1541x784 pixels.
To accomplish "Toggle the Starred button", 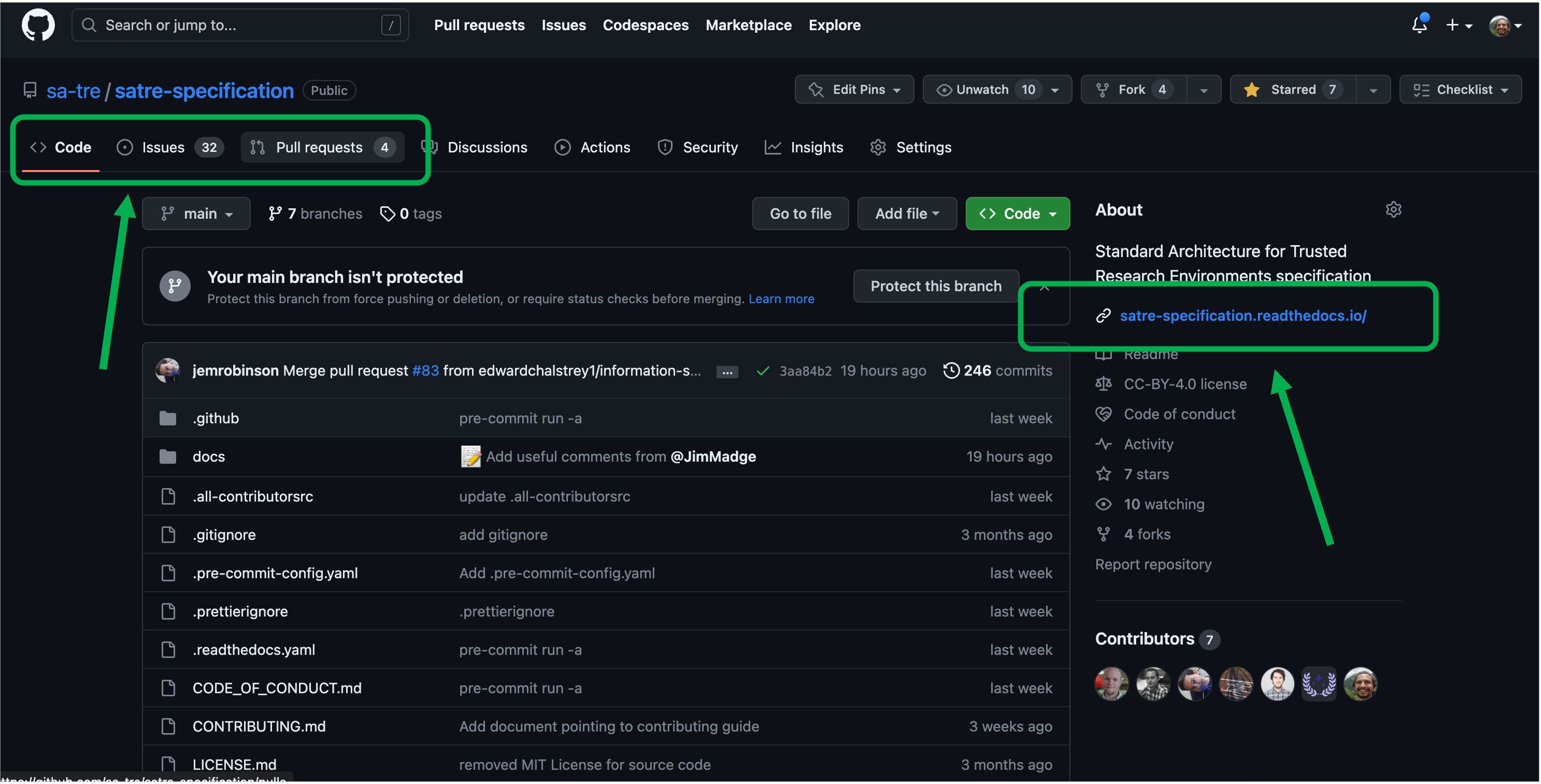I will pos(1292,90).
